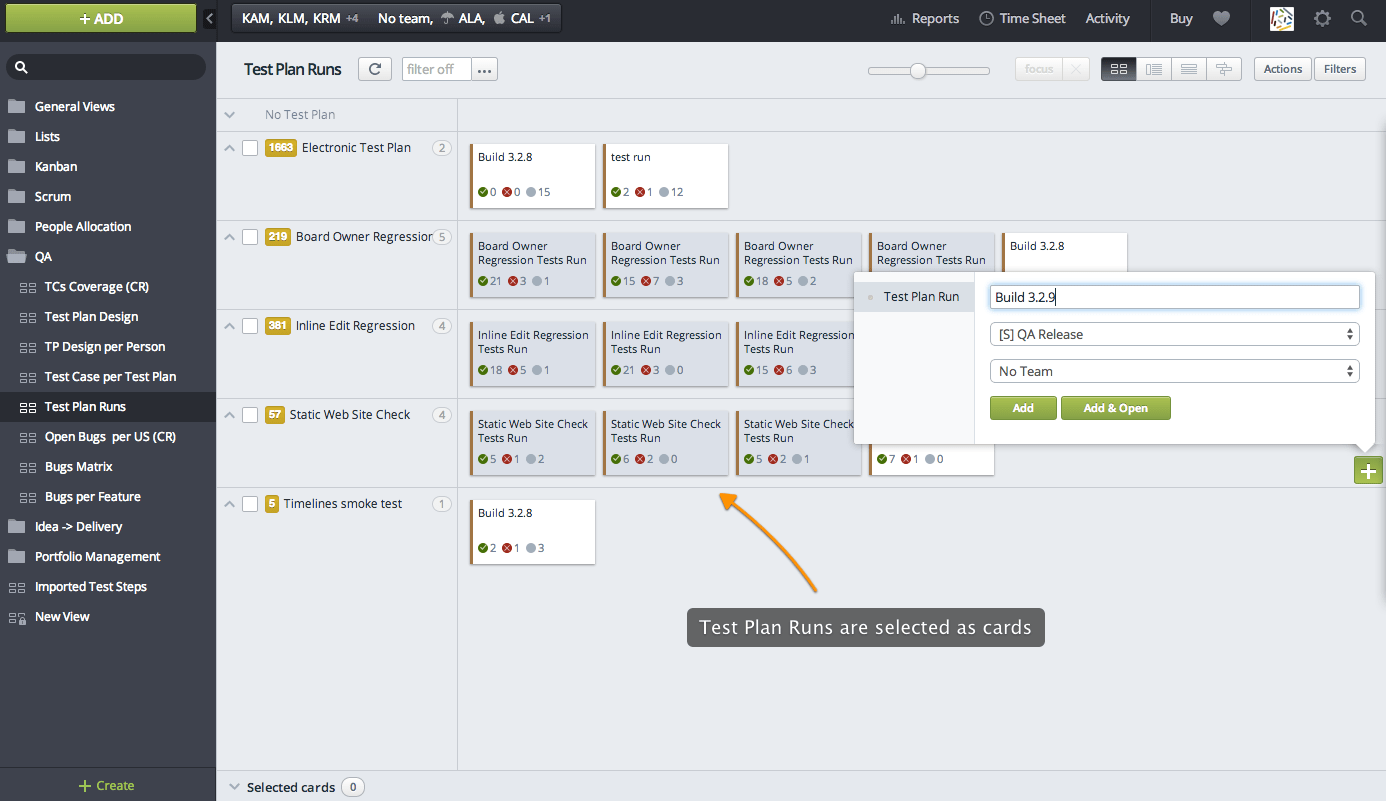Screen dimensions: 1386x801
Task: Collapse the Inline Edit Regression row chevron
Action: [x=229, y=325]
